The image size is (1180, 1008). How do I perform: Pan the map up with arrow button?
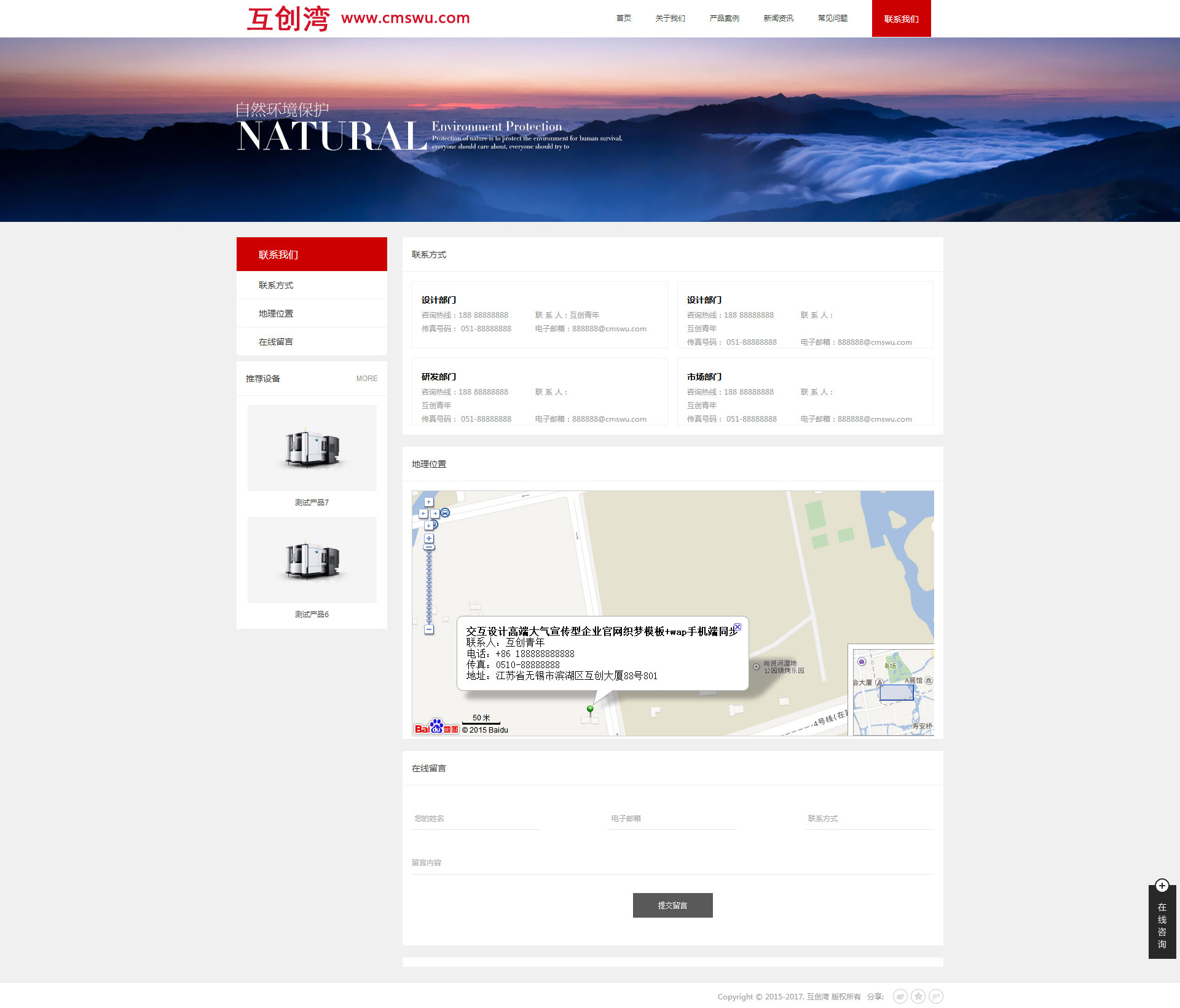click(429, 502)
